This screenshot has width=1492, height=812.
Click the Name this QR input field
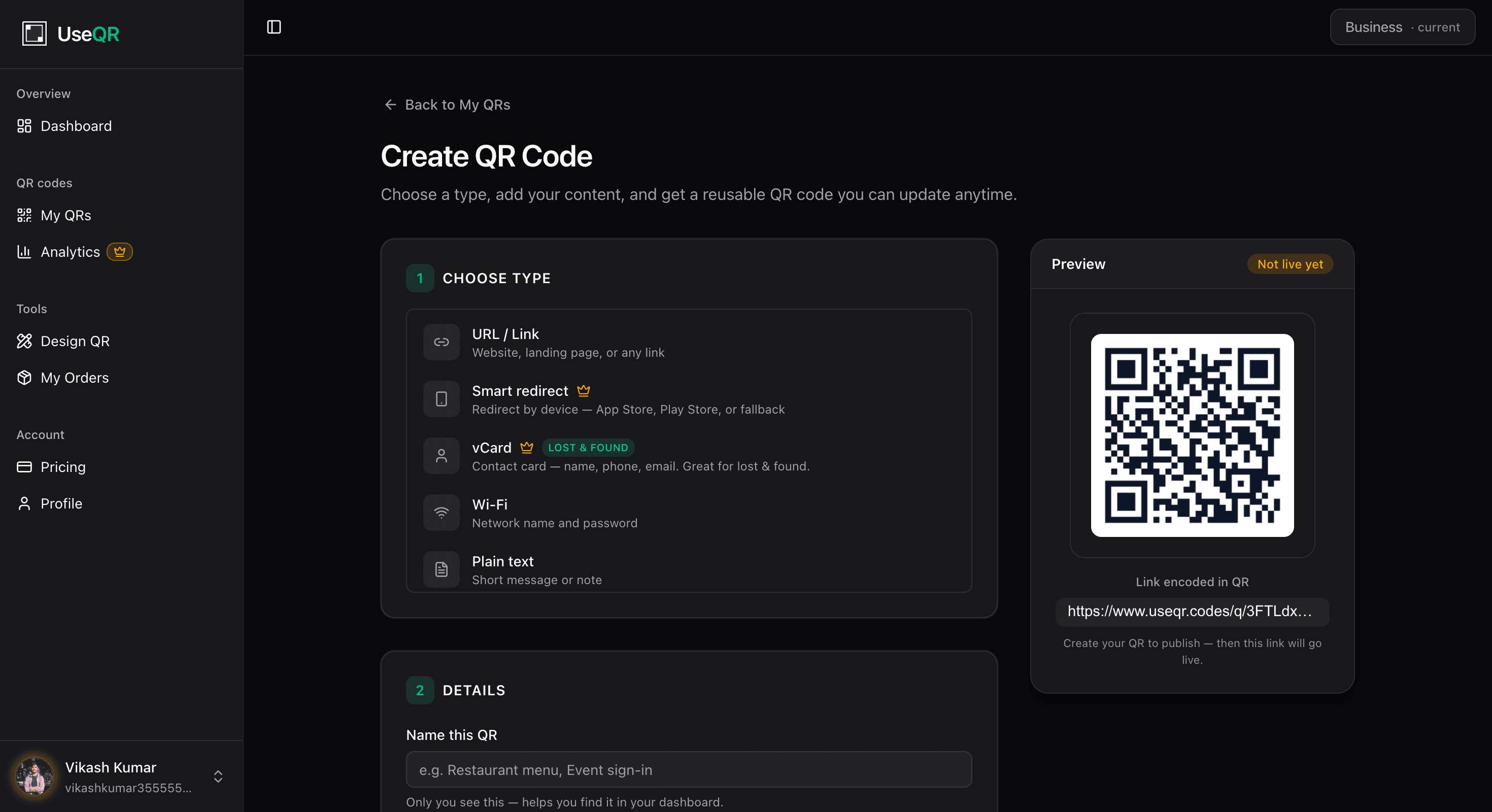688,770
